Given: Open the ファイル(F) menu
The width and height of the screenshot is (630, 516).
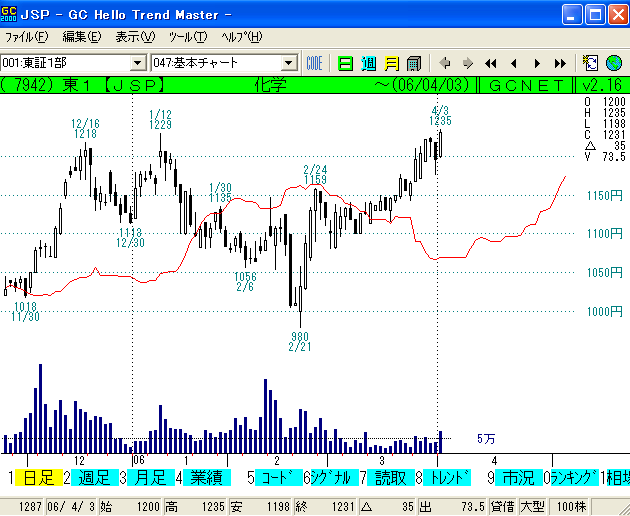Looking at the screenshot, I should (x=26, y=37).
